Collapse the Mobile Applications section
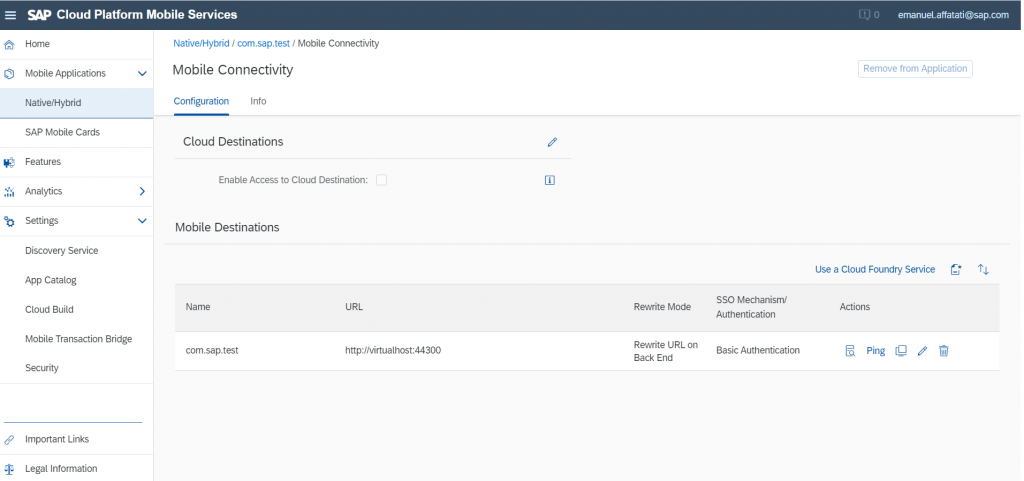Image resolution: width=1024 pixels, height=481 pixels. point(142,74)
